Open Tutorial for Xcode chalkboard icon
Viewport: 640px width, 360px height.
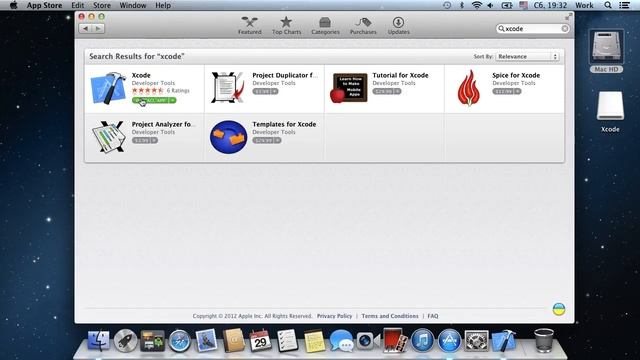(x=348, y=88)
